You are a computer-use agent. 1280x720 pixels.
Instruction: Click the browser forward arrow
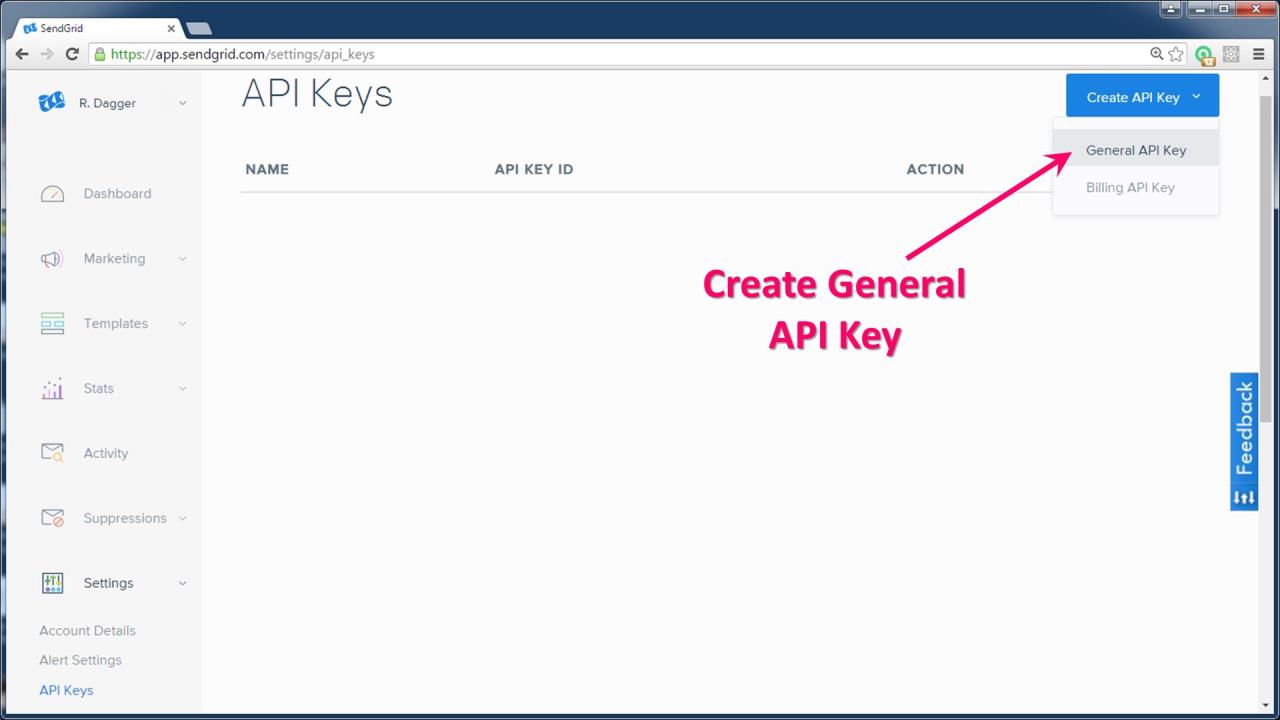coord(46,54)
